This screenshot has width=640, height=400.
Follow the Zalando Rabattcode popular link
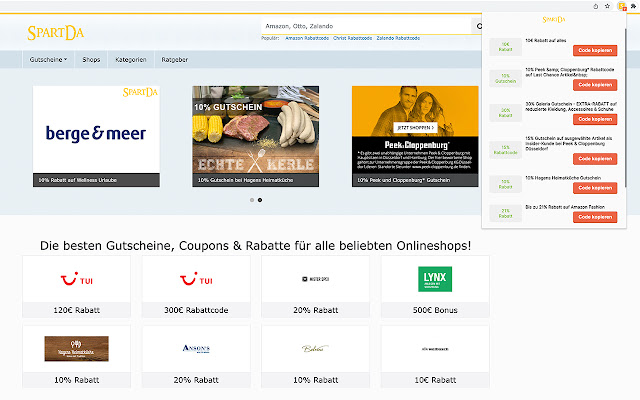point(398,38)
